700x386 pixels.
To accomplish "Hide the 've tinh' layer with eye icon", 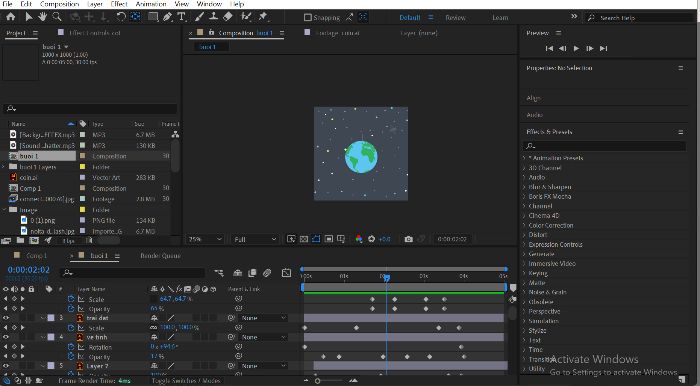I will pyautogui.click(x=6, y=337).
